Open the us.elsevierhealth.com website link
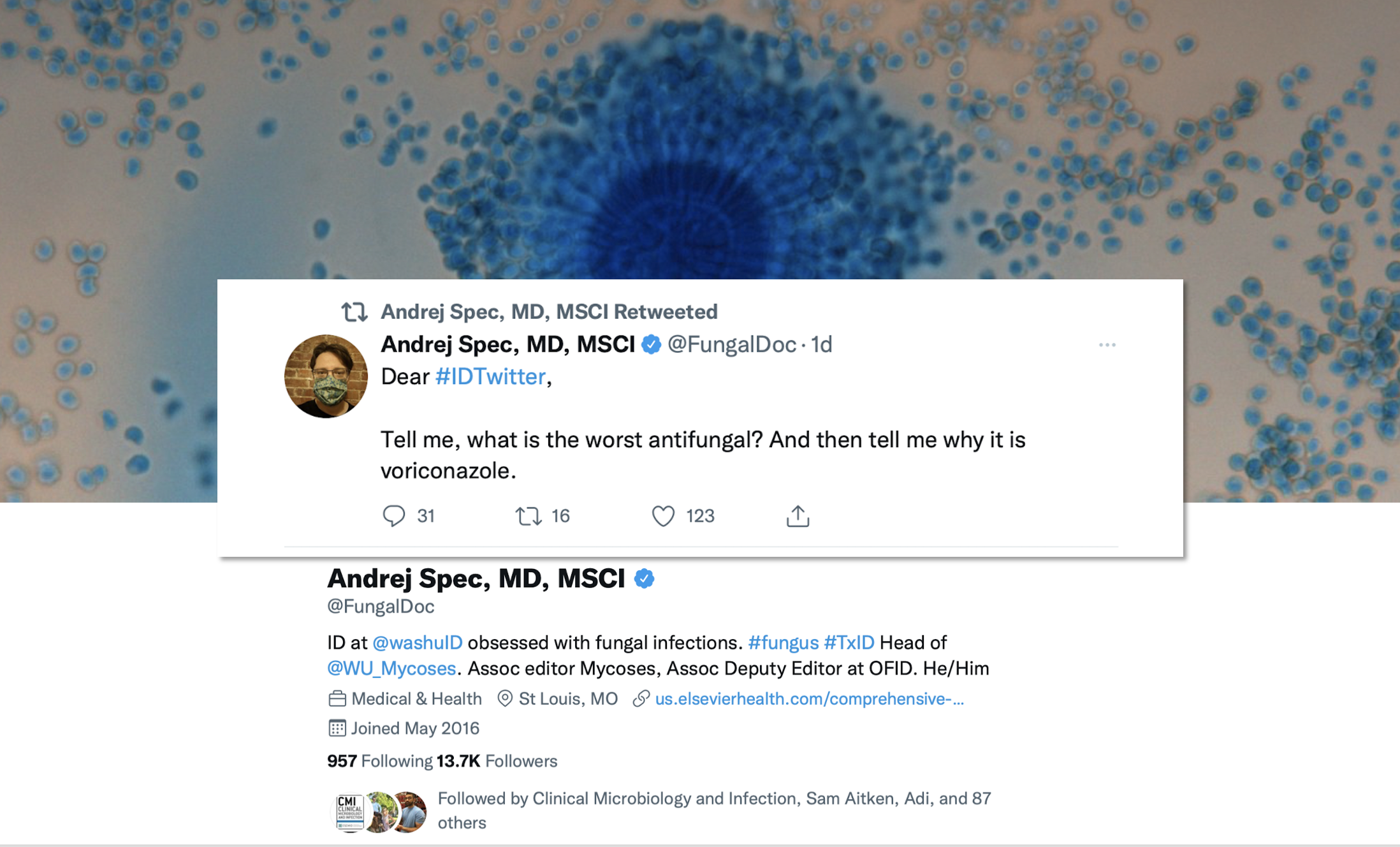 pos(809,699)
